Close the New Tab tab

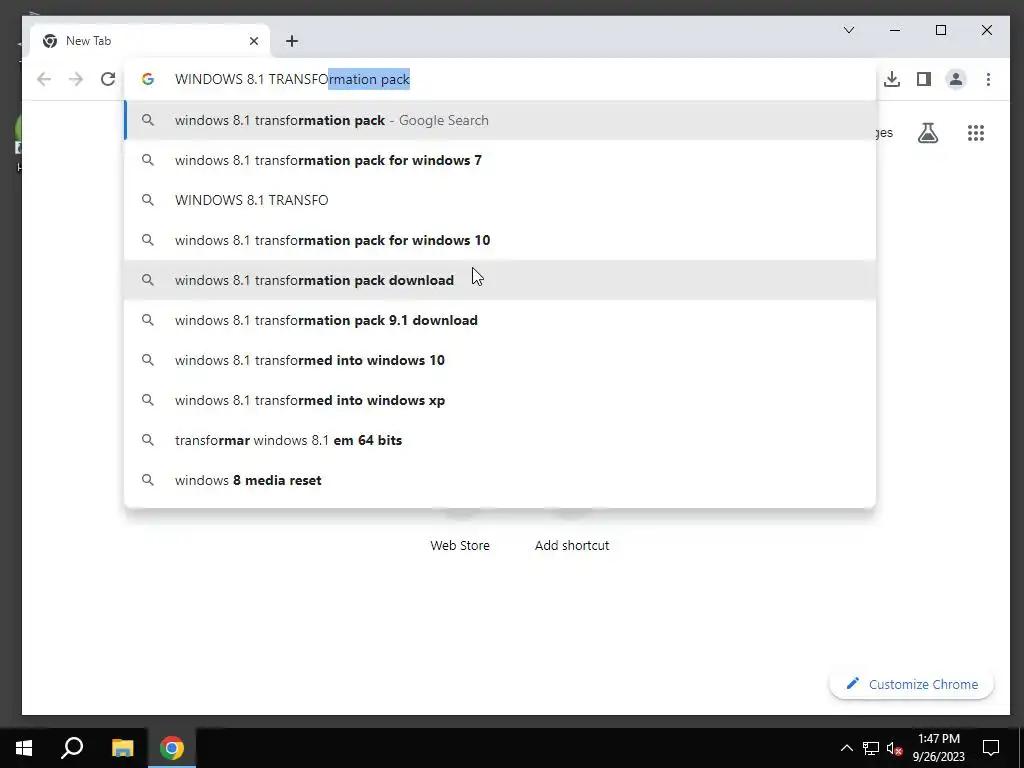254,41
